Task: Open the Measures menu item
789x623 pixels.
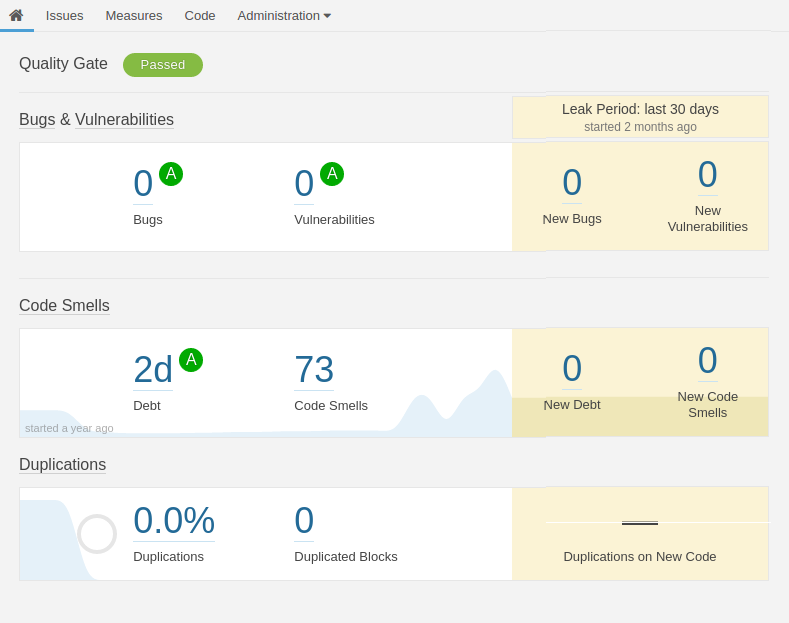Action: click(134, 15)
